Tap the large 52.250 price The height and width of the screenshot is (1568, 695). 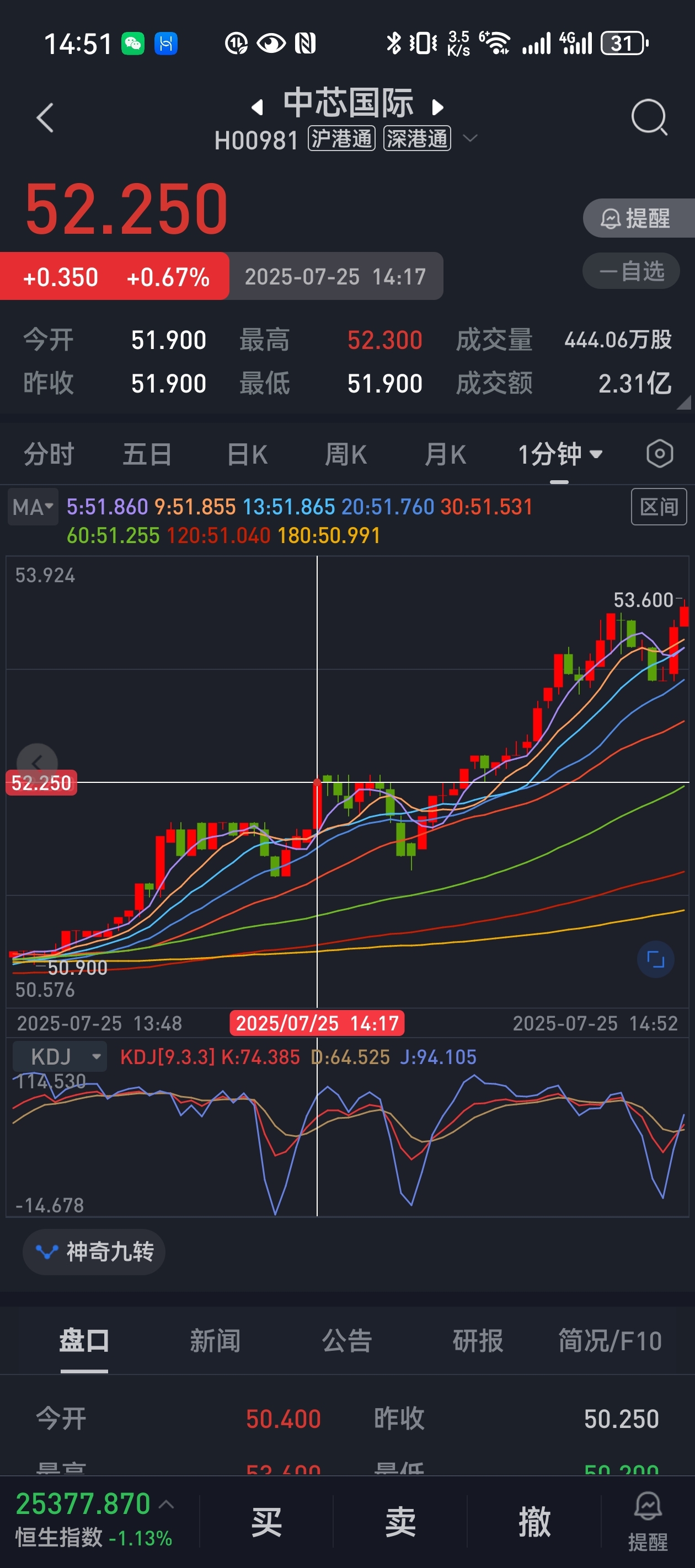click(127, 209)
